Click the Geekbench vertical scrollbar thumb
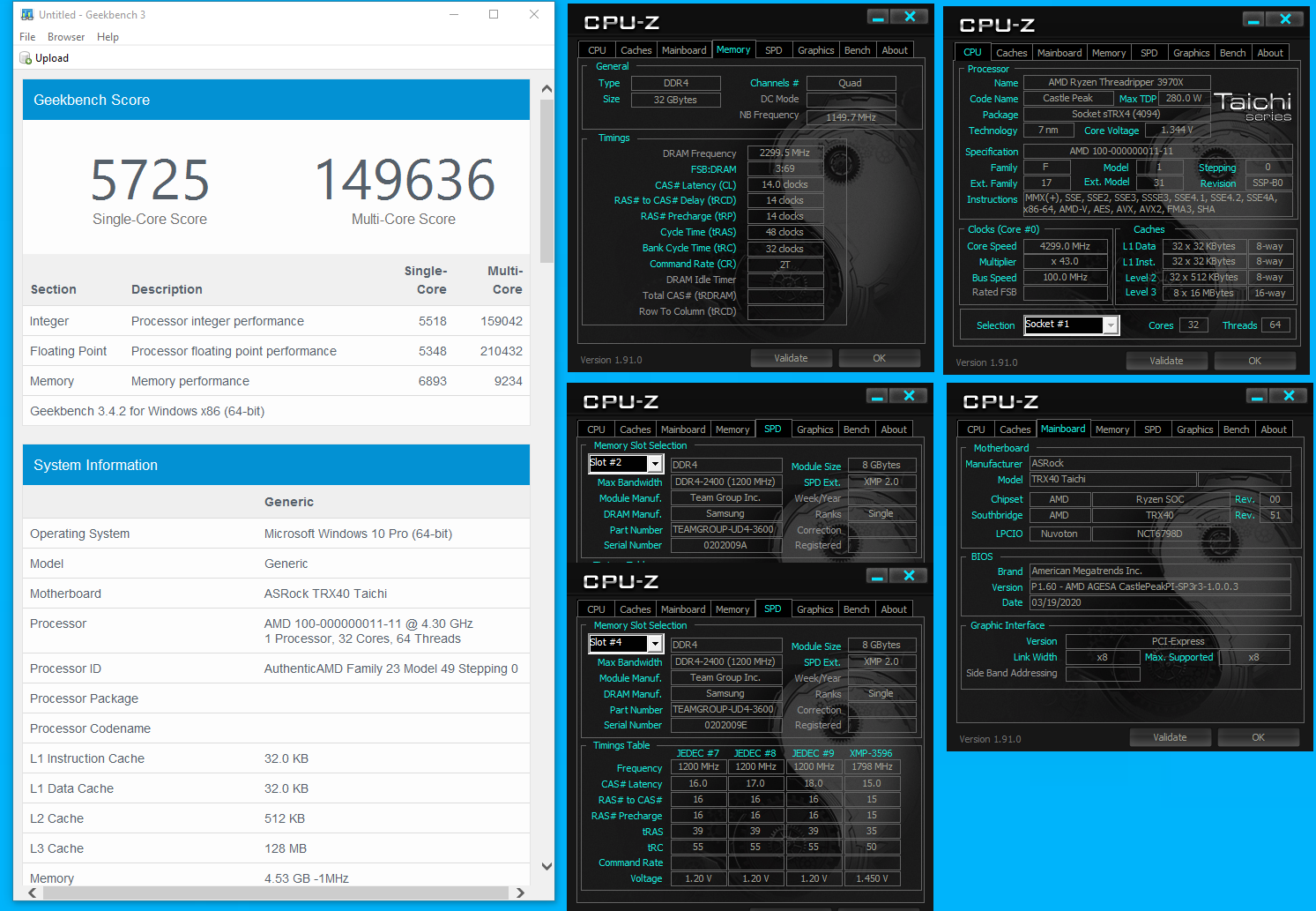The height and width of the screenshot is (911, 1316). click(546, 181)
